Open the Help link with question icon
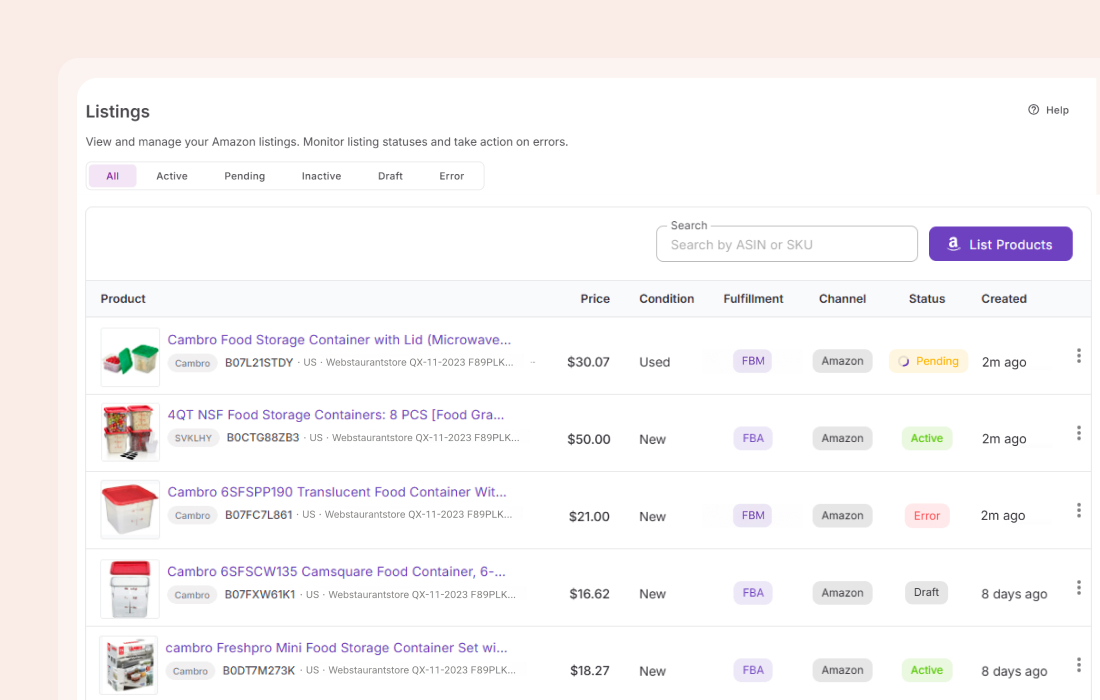 1048,110
